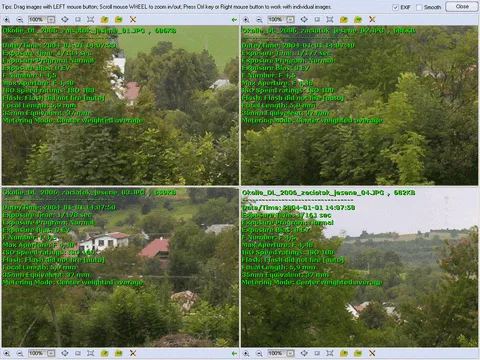Image resolution: width=480 pixels, height=360 pixels.
Task: Click the fit-to-view crosshair icon for image _01
Action: point(65,20)
